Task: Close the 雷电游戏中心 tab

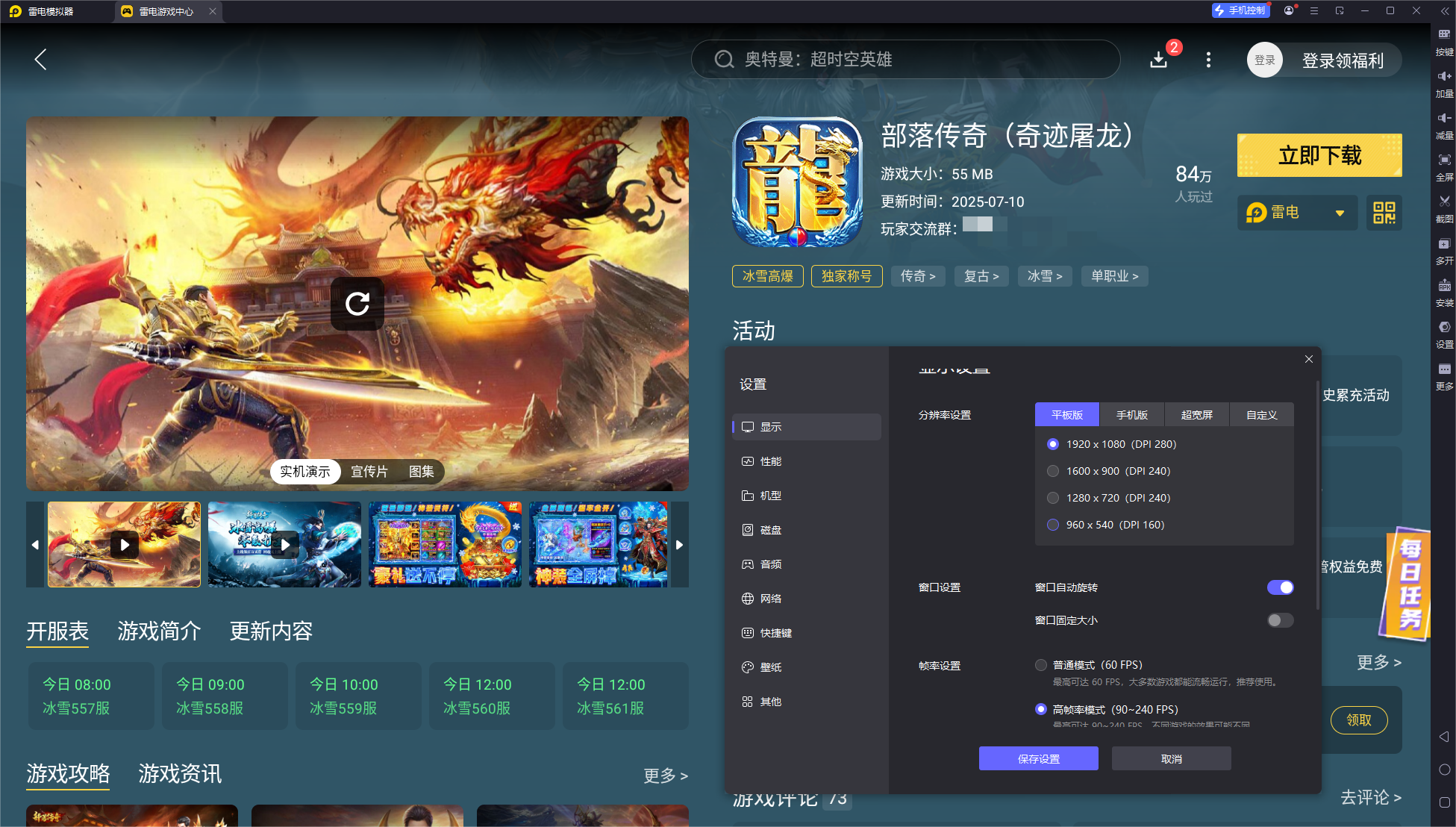Action: click(213, 11)
